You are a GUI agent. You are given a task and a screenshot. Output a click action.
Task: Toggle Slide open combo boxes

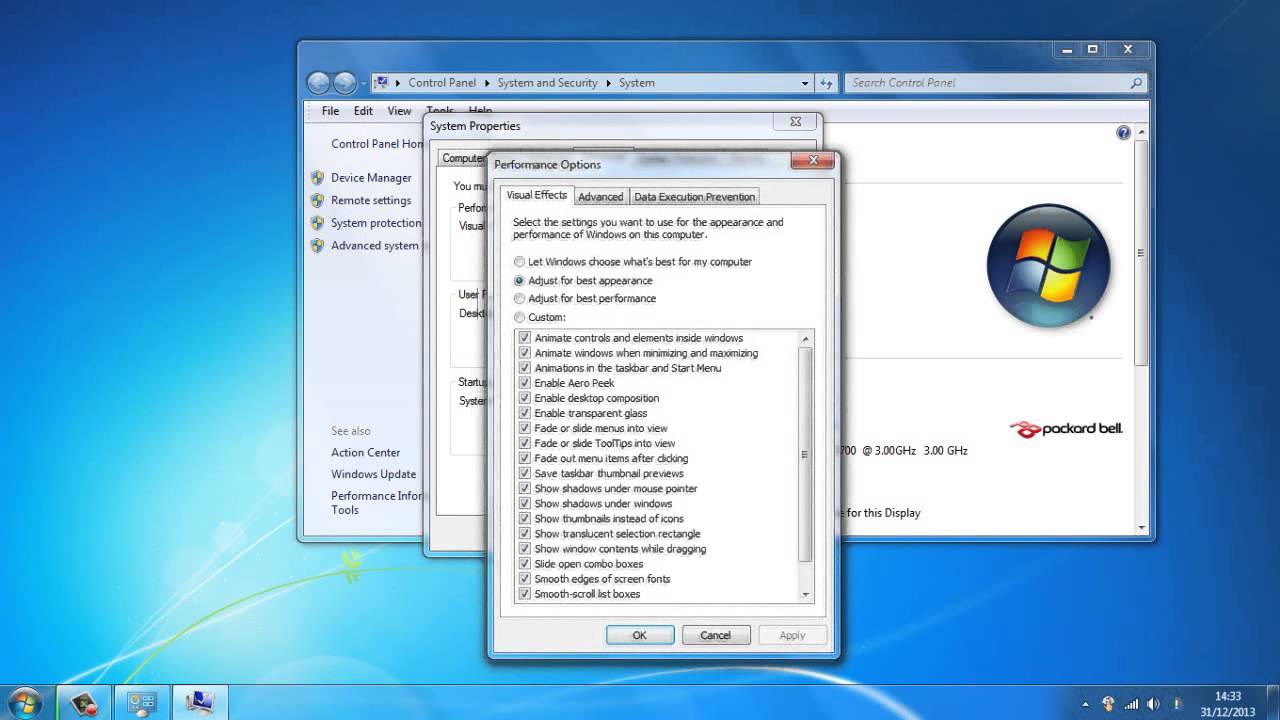524,564
